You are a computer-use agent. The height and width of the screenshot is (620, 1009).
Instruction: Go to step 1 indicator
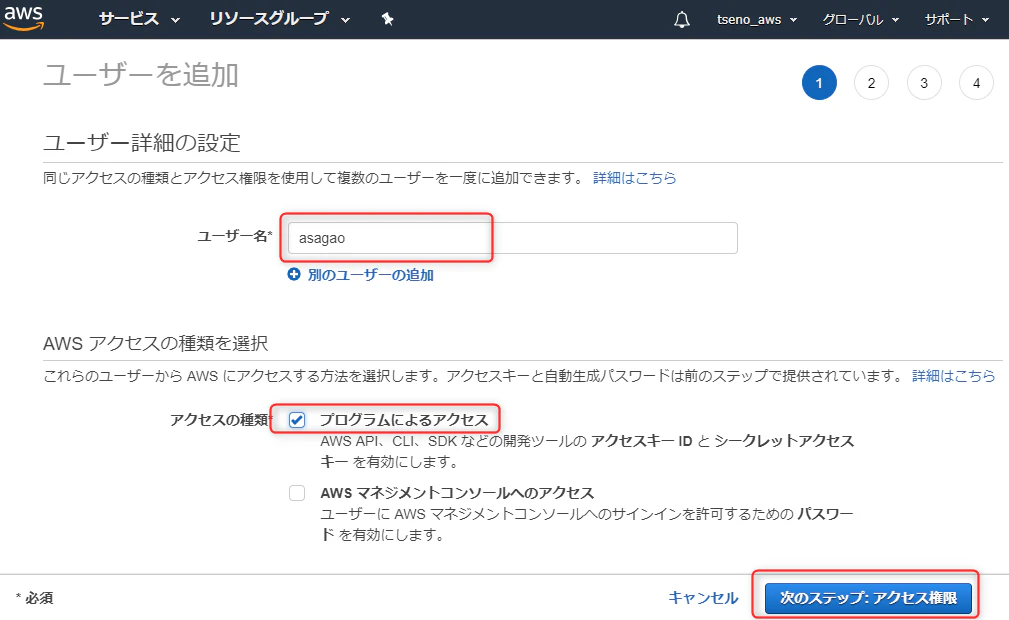(819, 83)
